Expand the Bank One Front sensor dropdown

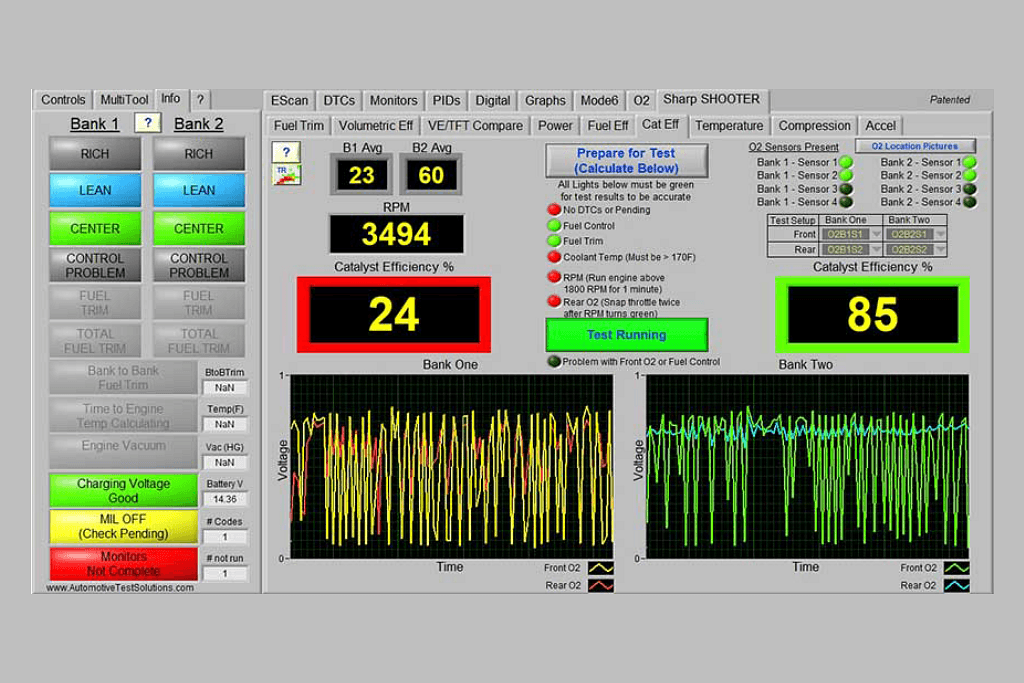pos(853,234)
